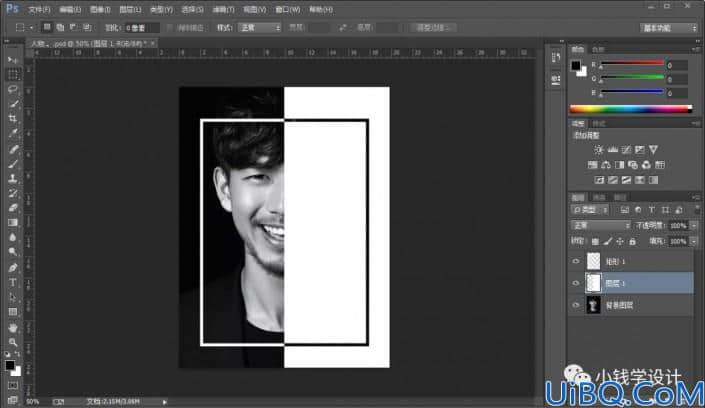Select the Rectangular Marquee tool in toolbox

(13, 74)
